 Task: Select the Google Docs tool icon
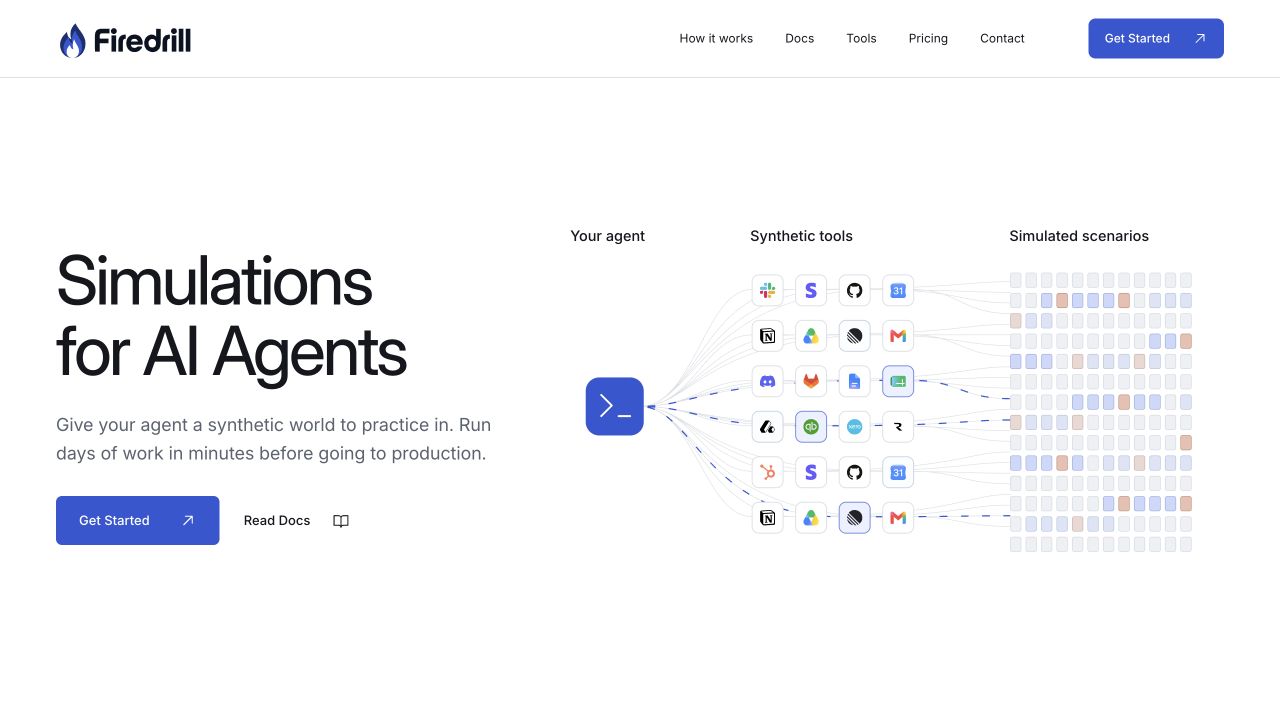854,381
